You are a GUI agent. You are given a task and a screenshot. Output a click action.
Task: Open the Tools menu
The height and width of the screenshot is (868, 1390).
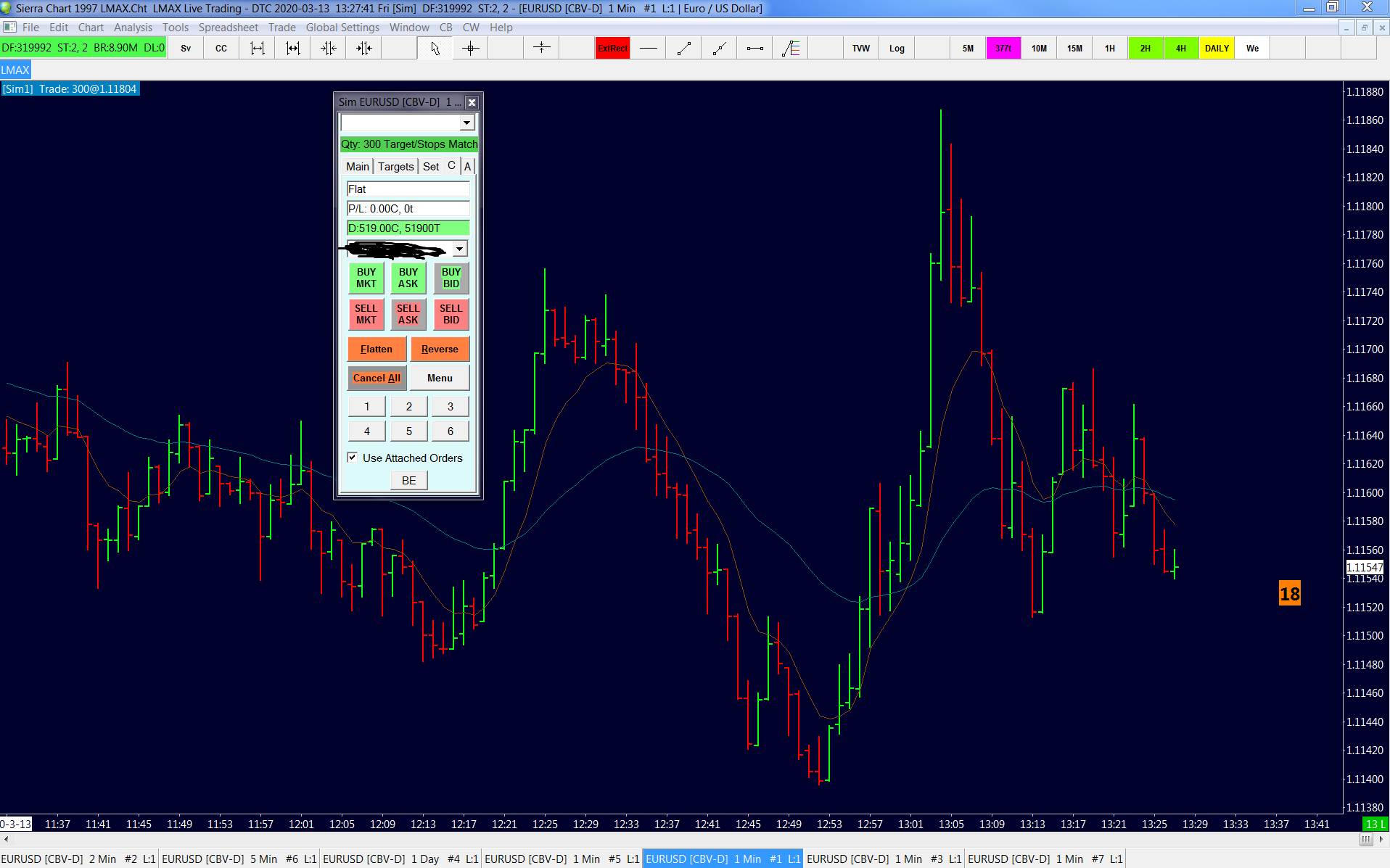175,28
